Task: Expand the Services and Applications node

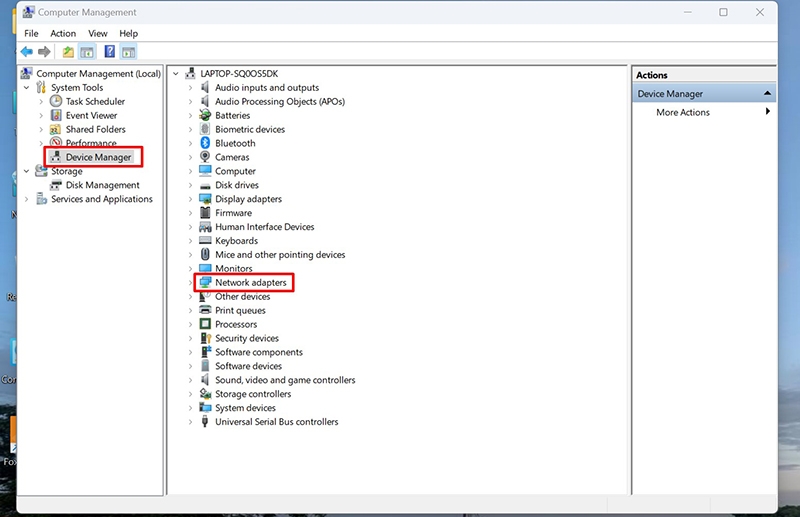Action: [27, 199]
